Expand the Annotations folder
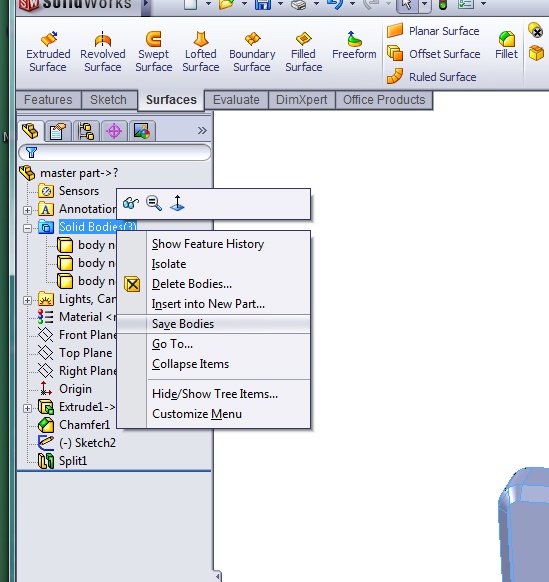This screenshot has height=582, width=549. (27, 210)
